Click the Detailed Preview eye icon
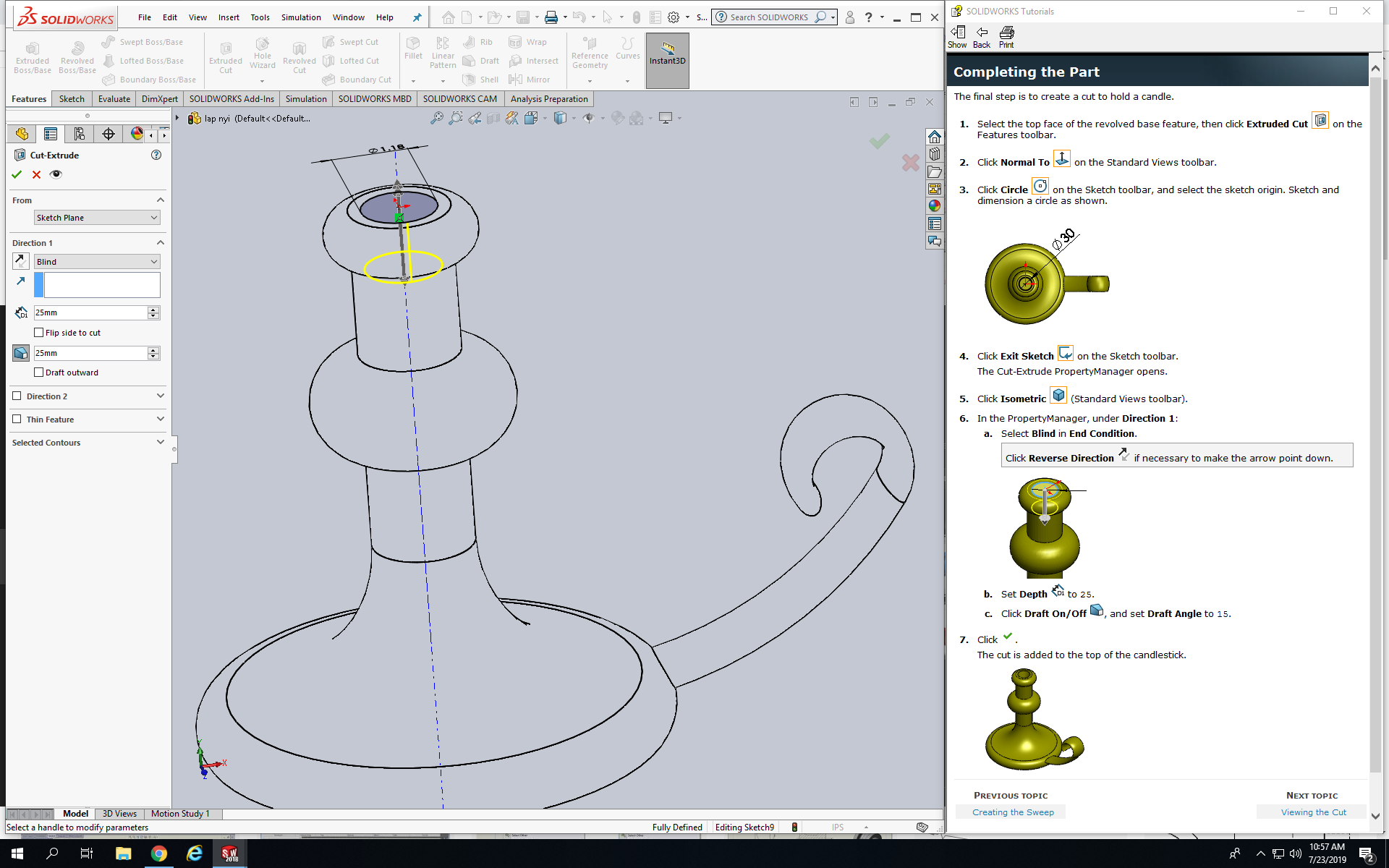1389x868 pixels. click(x=56, y=174)
